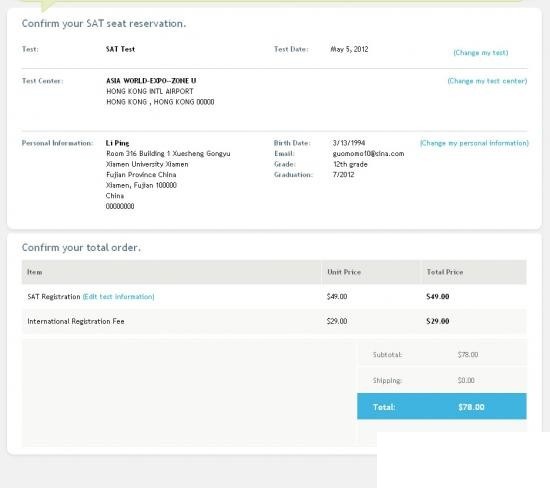The height and width of the screenshot is (488, 550).
Task: Click the test date May 5, 2012
Action: 349,49
